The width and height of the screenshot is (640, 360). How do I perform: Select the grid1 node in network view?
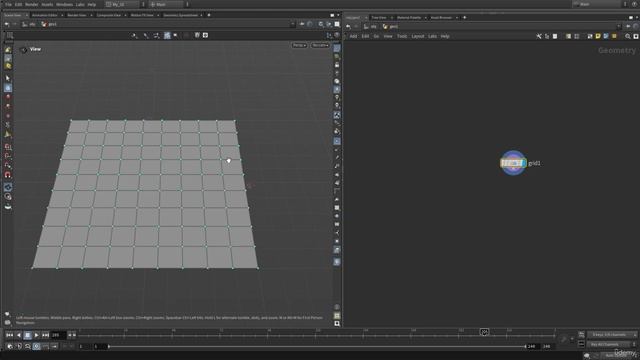[x=513, y=163]
